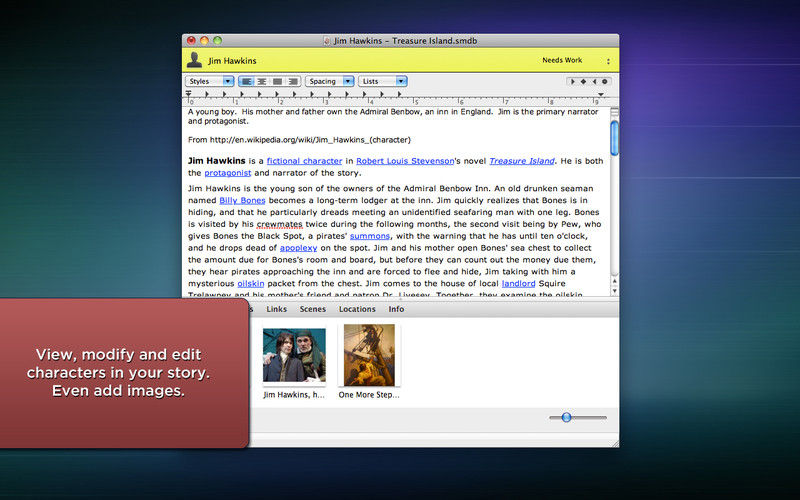Screen dimensions: 800x500
Task: Set text alignment to right
Action: coord(292,81)
